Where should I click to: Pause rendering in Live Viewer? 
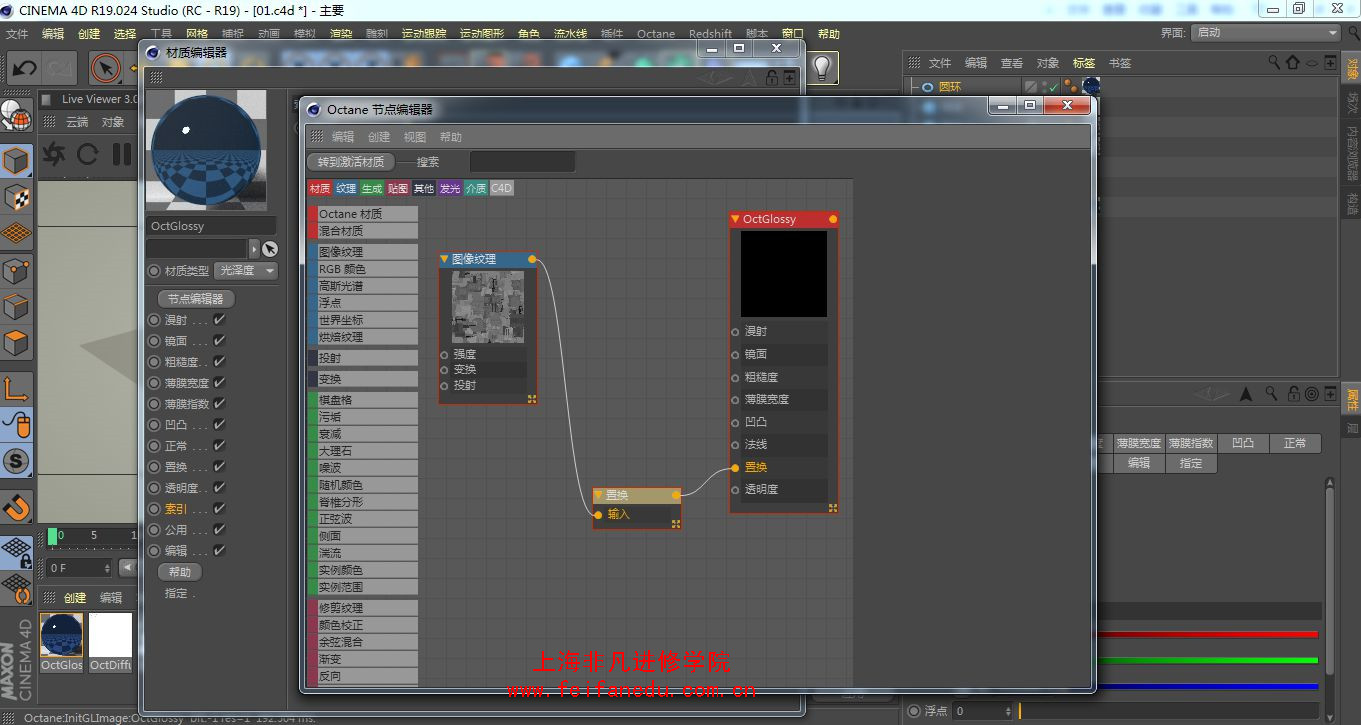[x=122, y=154]
